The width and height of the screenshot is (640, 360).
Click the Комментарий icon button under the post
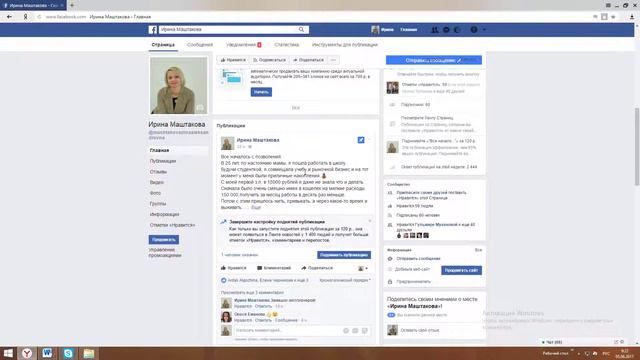(274, 268)
